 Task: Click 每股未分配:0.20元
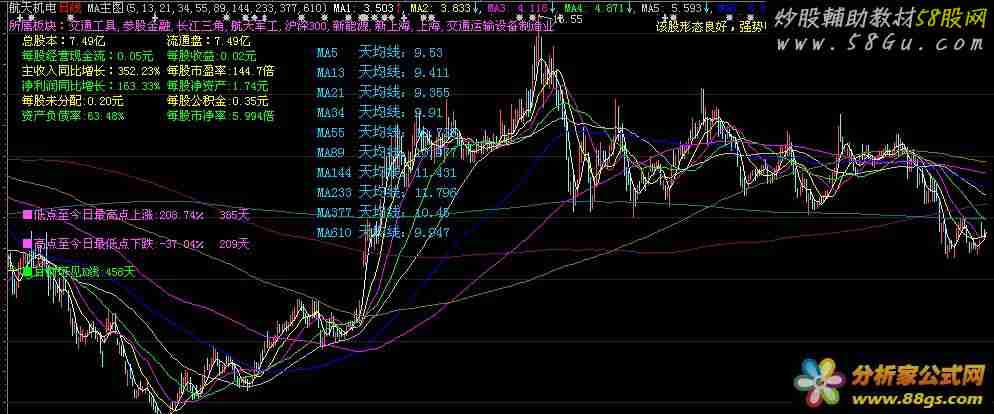[73, 101]
